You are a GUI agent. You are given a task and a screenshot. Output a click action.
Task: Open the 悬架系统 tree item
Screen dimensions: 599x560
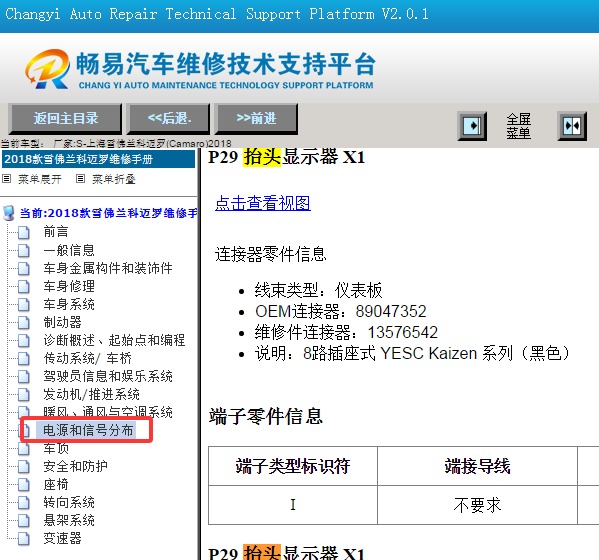click(x=69, y=520)
